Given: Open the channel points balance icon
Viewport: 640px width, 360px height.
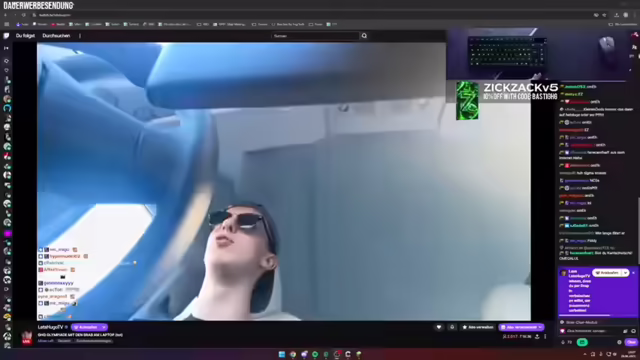Looking at the screenshot, I should tap(563, 342).
